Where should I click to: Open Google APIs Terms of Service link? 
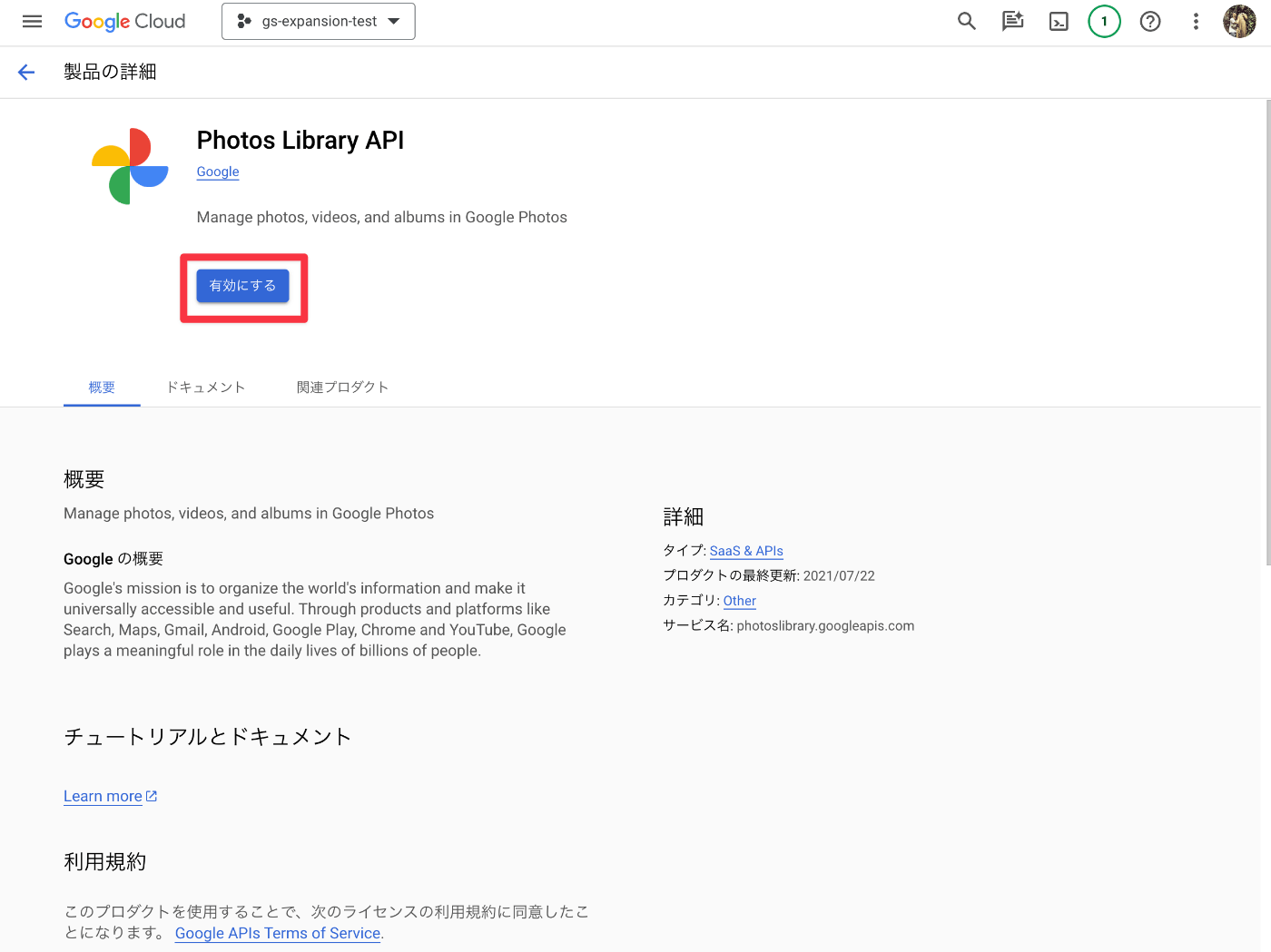pos(278,933)
